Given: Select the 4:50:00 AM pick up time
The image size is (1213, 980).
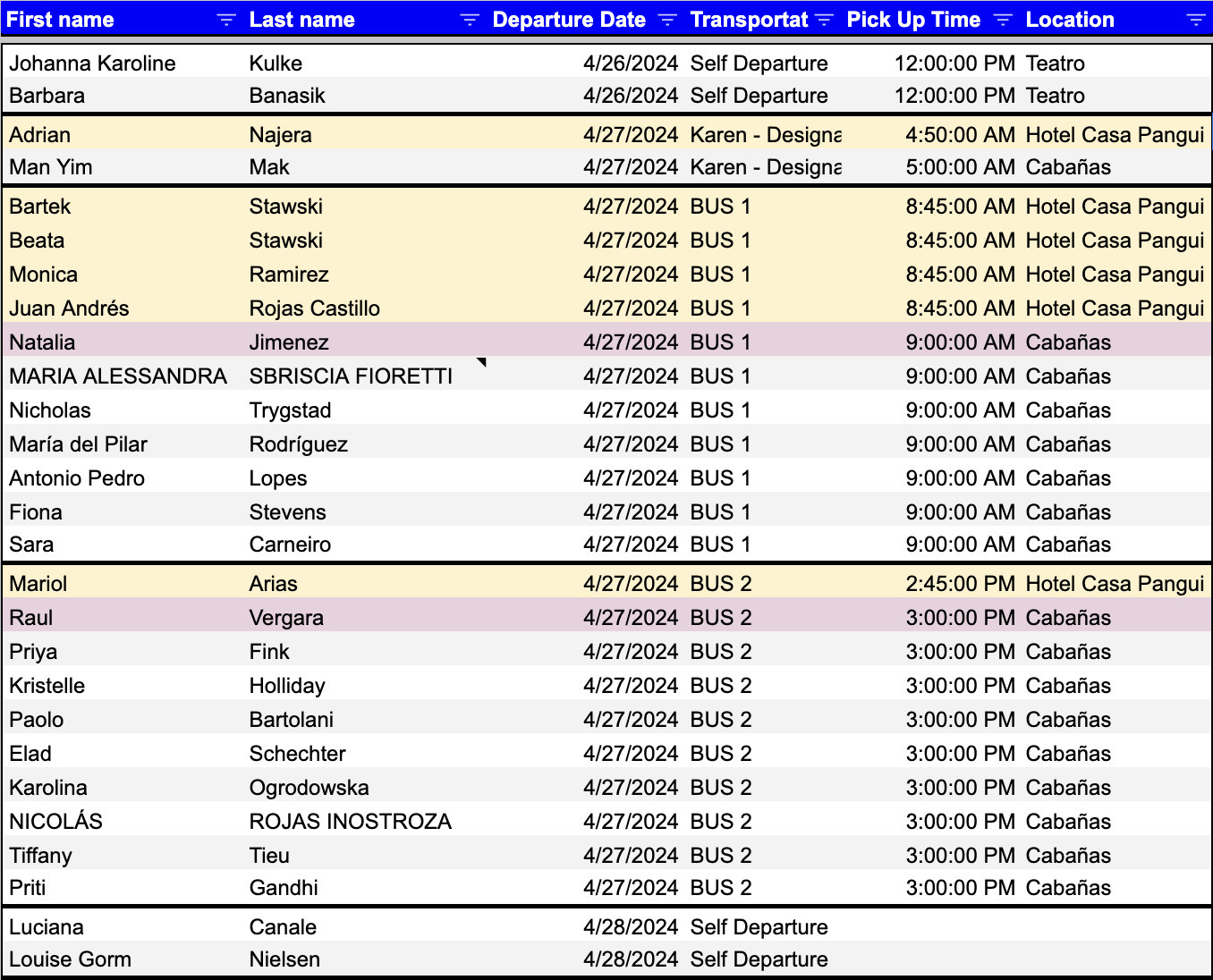Looking at the screenshot, I should tap(960, 135).
